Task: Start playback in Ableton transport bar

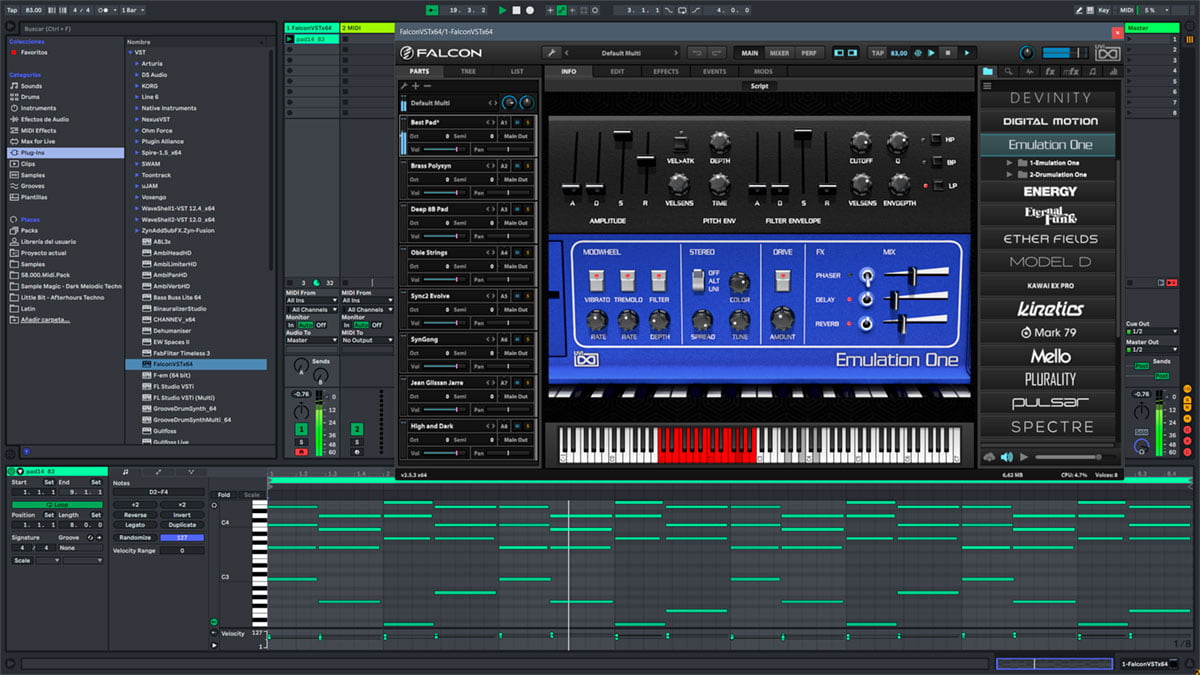Action: click(x=502, y=10)
